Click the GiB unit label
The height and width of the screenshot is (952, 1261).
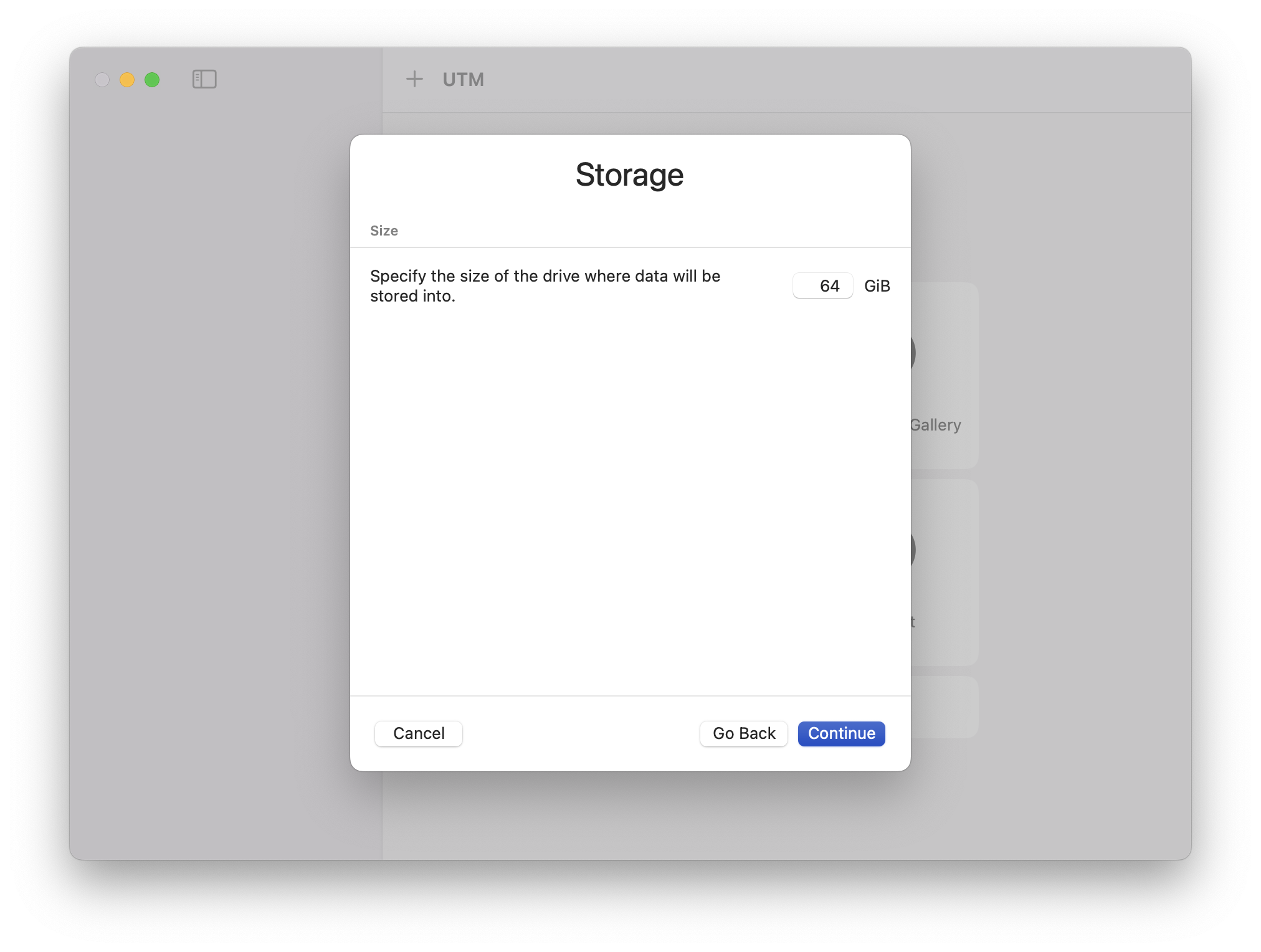(x=877, y=286)
